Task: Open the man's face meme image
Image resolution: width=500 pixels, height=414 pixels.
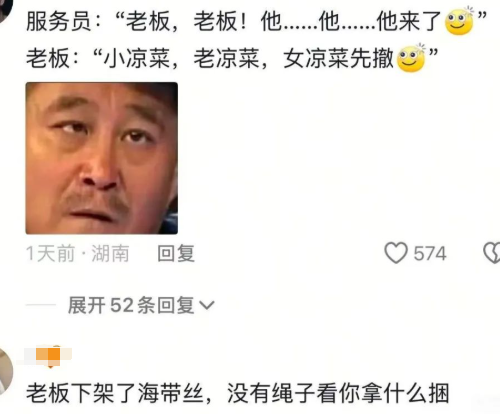Action: pyautogui.click(x=102, y=158)
